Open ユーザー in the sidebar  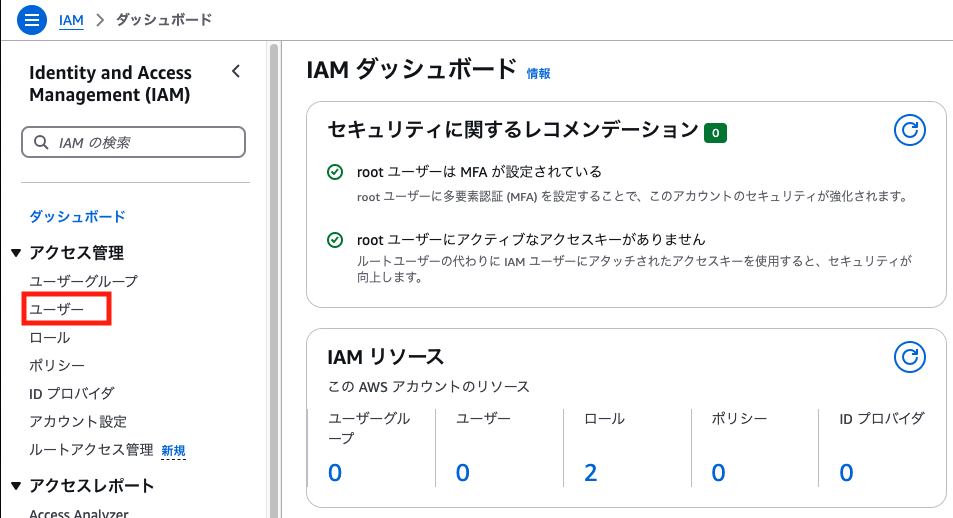click(57, 309)
